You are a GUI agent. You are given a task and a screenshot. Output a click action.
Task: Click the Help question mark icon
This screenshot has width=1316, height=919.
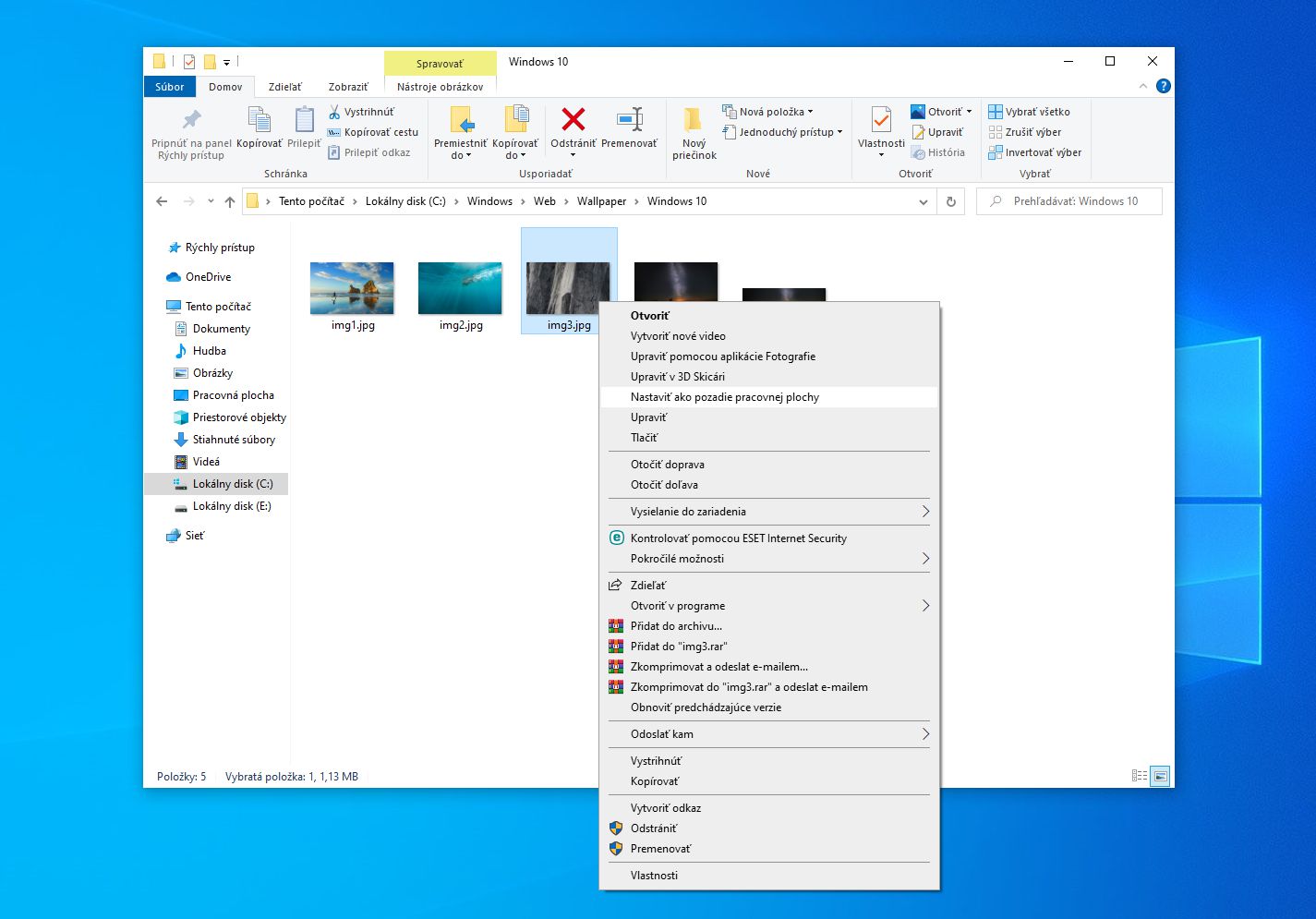coord(1163,86)
